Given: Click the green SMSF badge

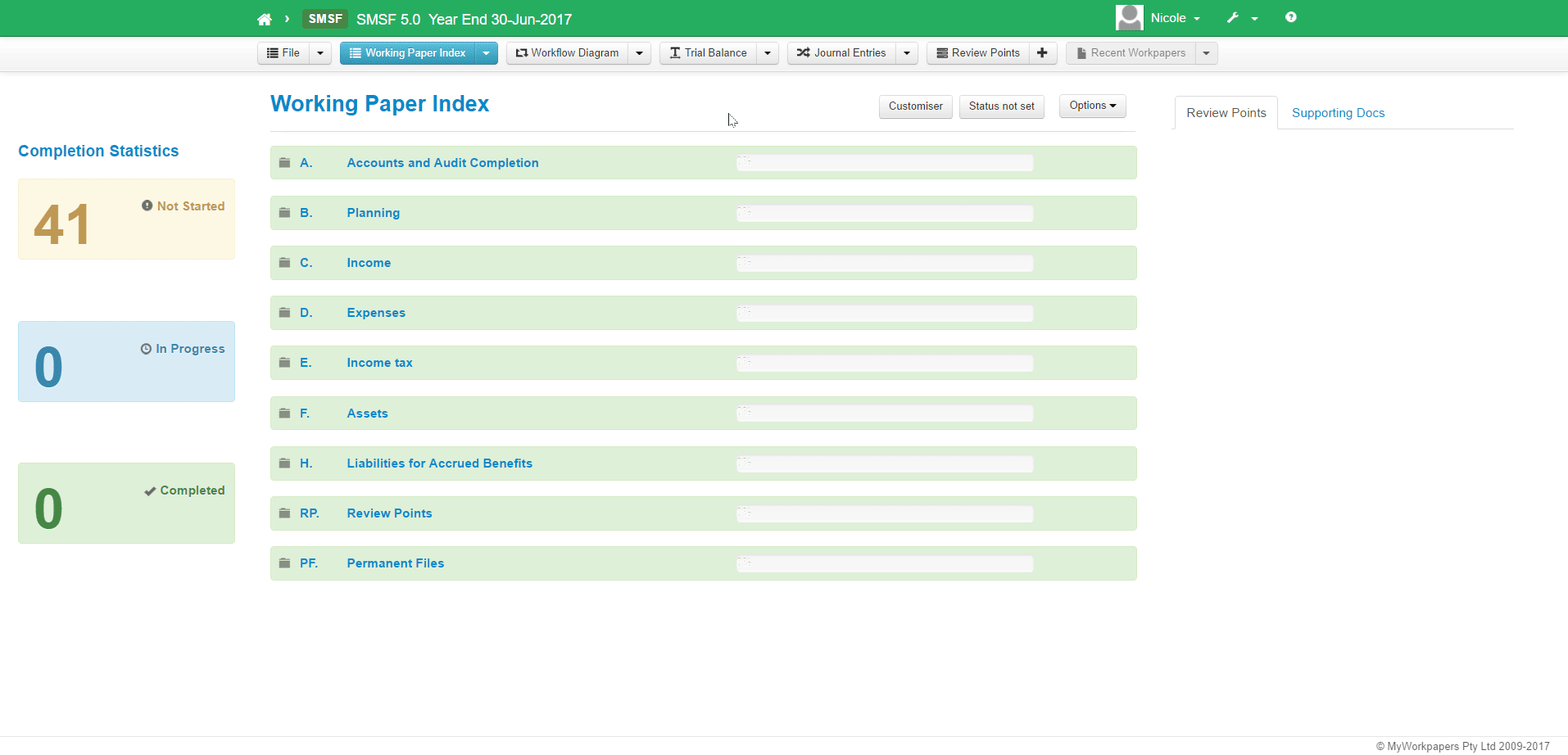Looking at the screenshot, I should click(325, 19).
